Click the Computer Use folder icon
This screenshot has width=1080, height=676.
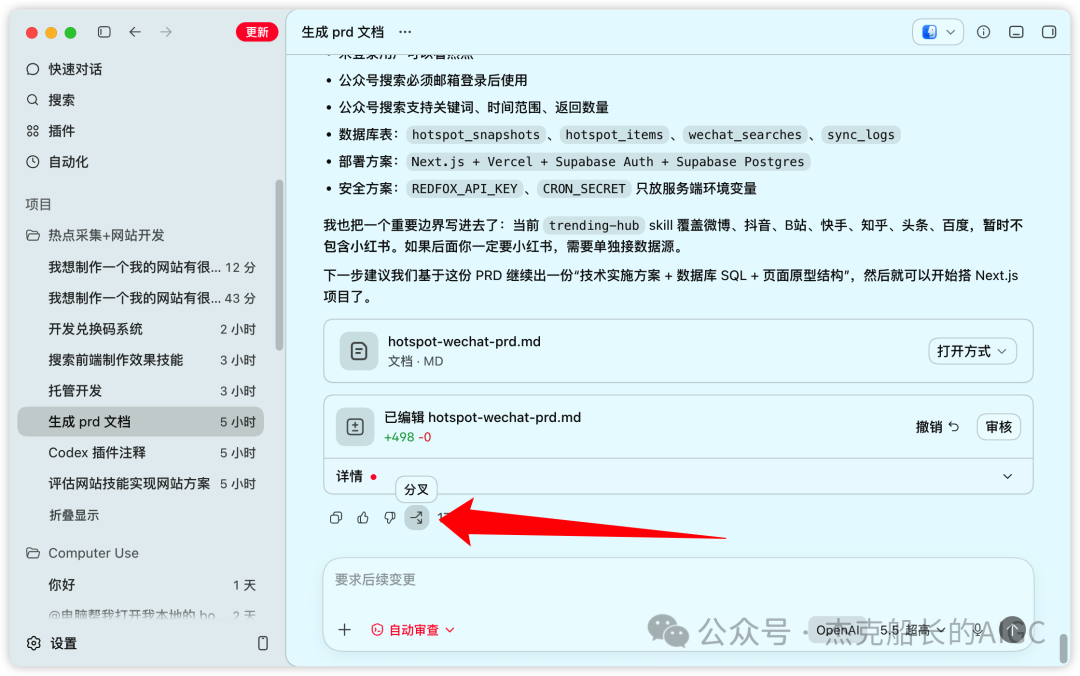(33, 553)
